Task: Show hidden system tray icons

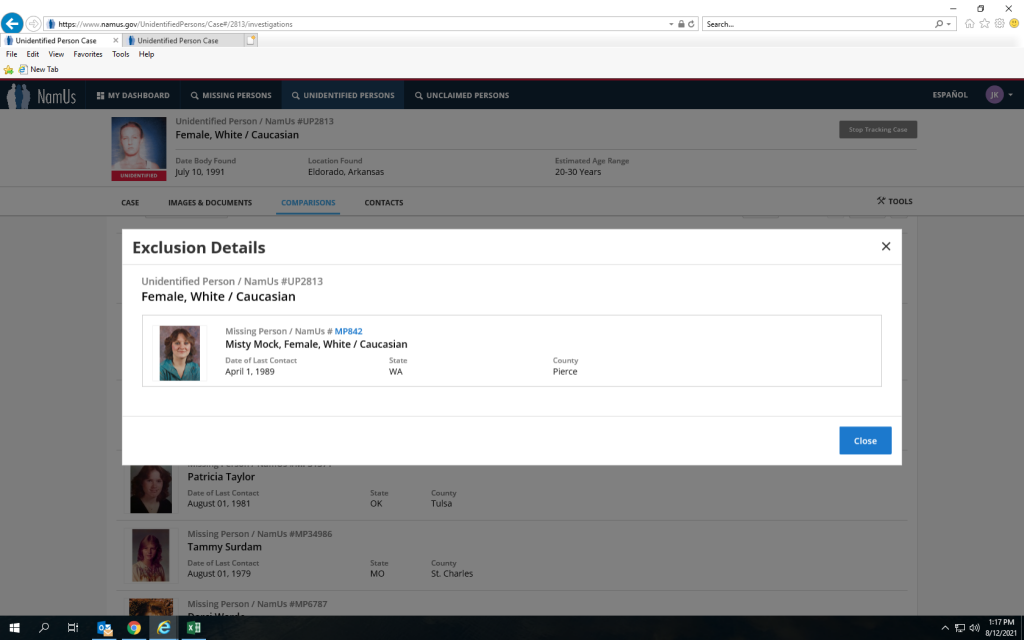Action: click(945, 628)
